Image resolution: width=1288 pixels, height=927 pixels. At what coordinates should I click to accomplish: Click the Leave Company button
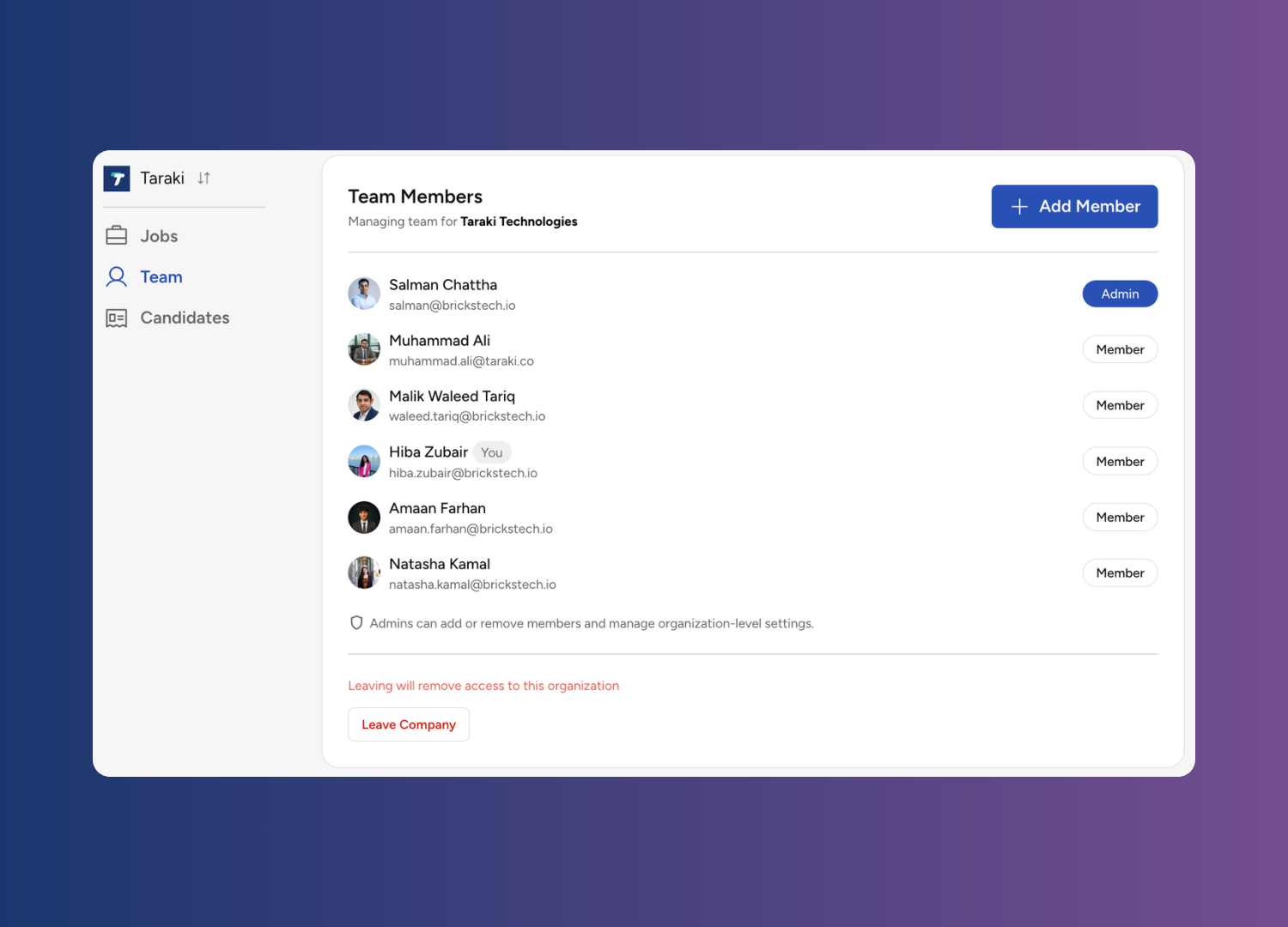409,724
